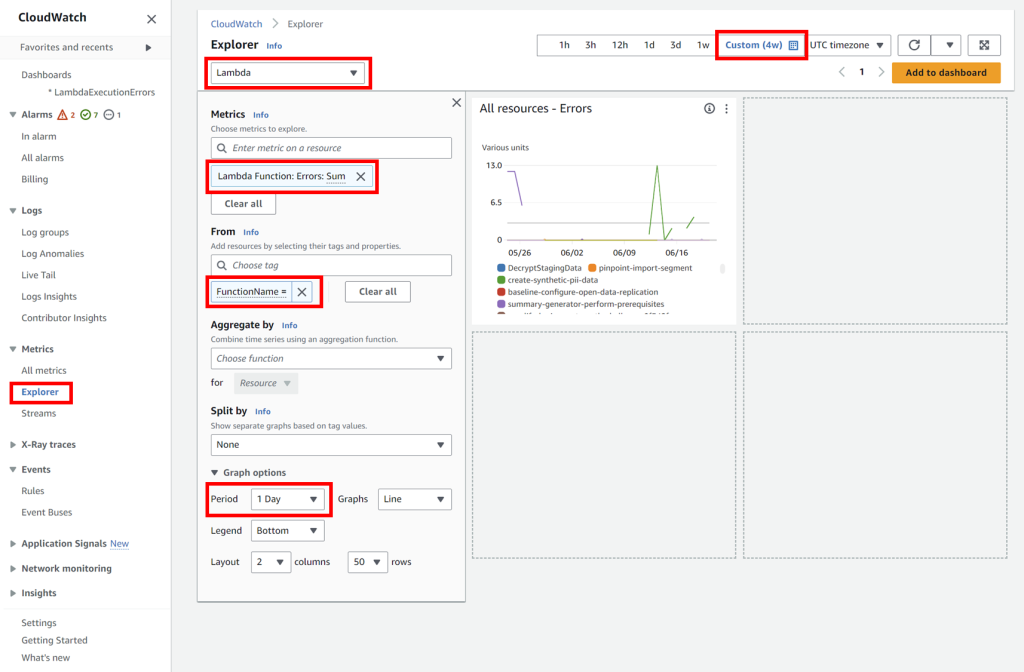Open the info icon on All resources - Errors
Viewport: 1024px width, 672px height.
[709, 108]
